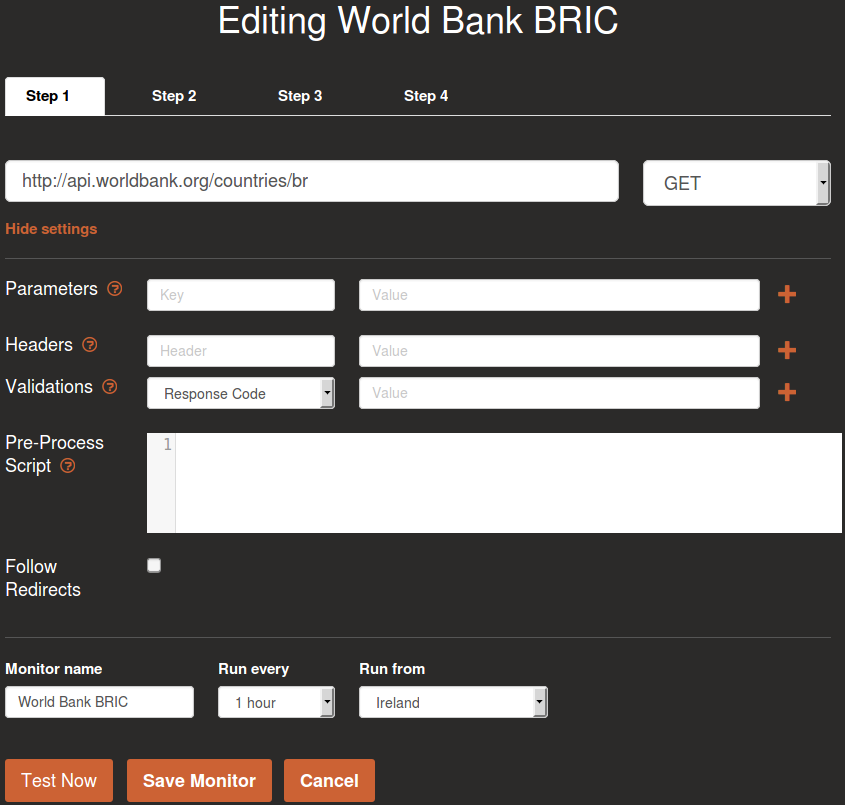845x805 pixels.
Task: Click the Cancel button
Action: click(329, 781)
